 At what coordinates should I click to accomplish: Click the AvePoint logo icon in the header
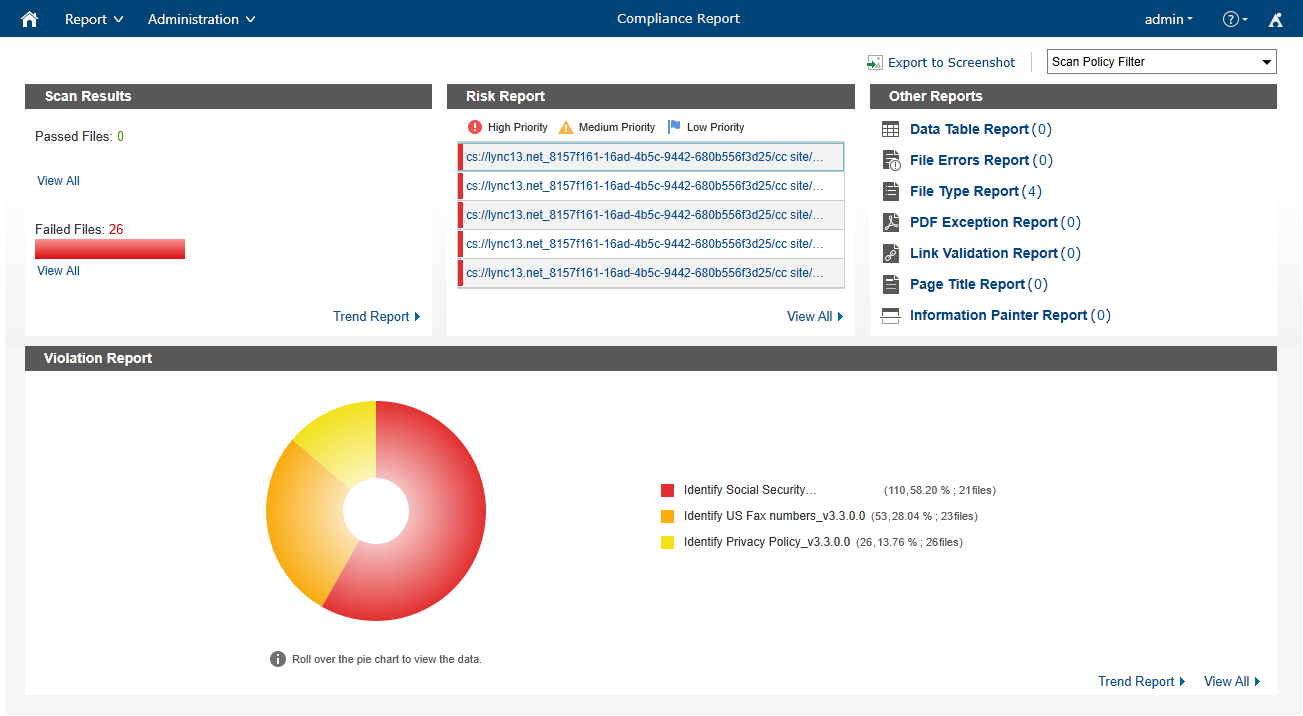pyautogui.click(x=1275, y=19)
